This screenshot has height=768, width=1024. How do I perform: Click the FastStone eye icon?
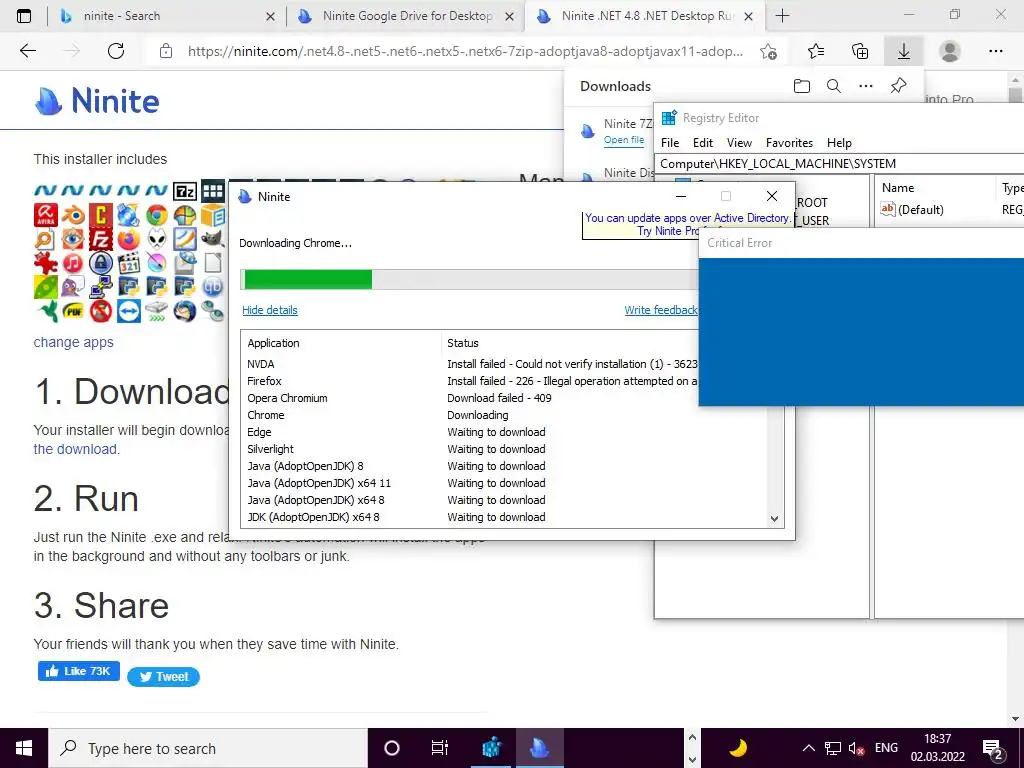pos(73,239)
